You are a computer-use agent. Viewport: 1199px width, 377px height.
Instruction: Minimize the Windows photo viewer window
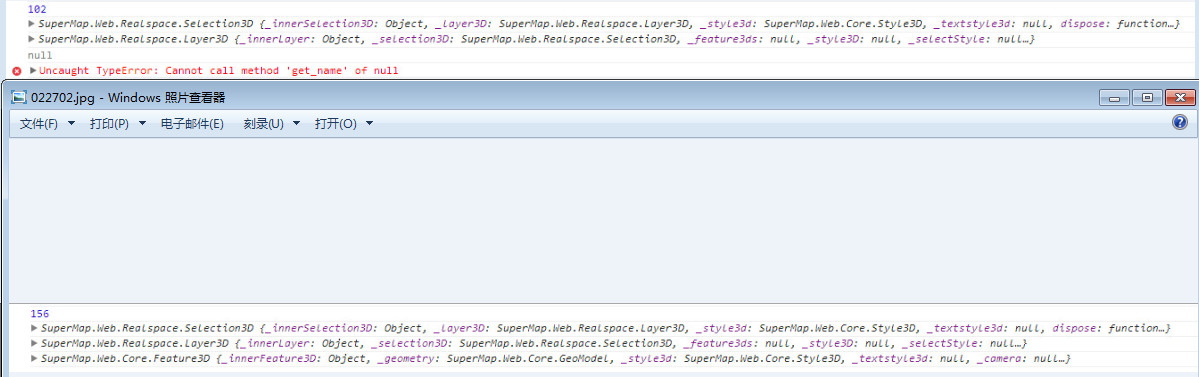click(1114, 98)
